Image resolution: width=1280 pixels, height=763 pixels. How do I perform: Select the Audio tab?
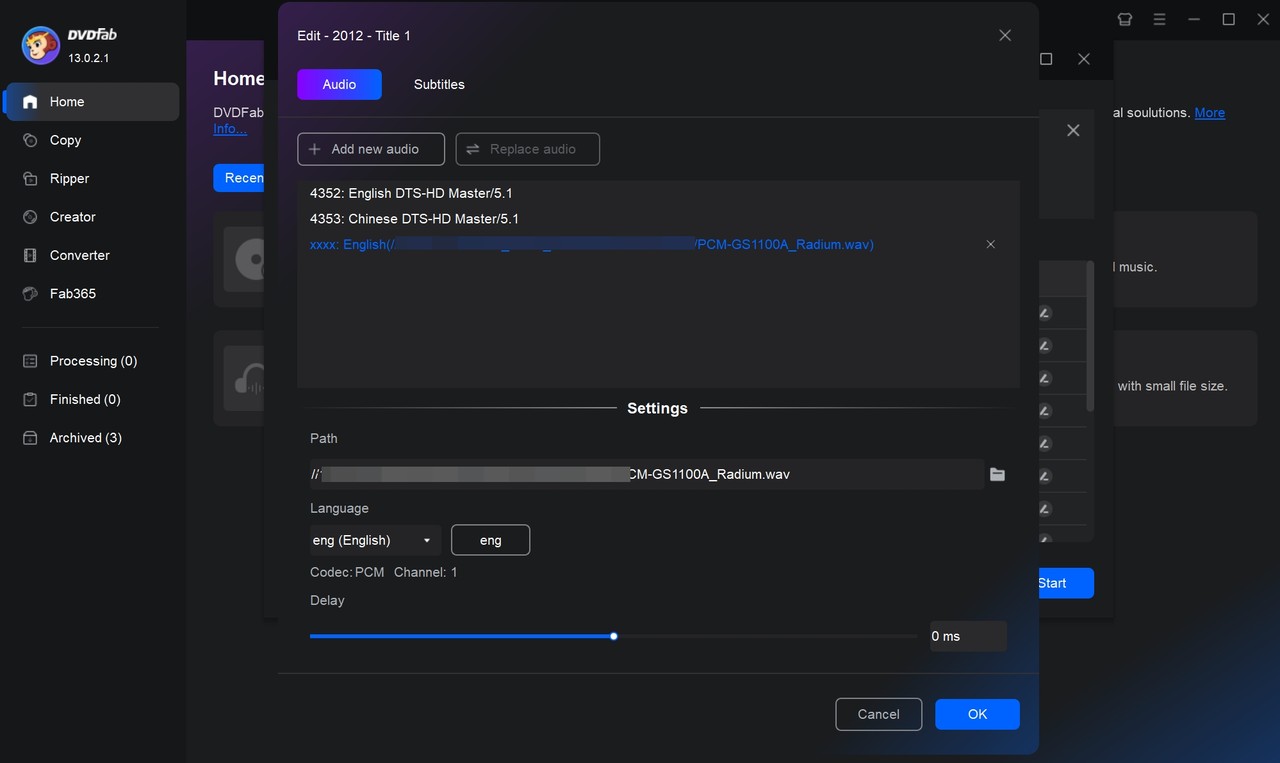click(x=339, y=84)
